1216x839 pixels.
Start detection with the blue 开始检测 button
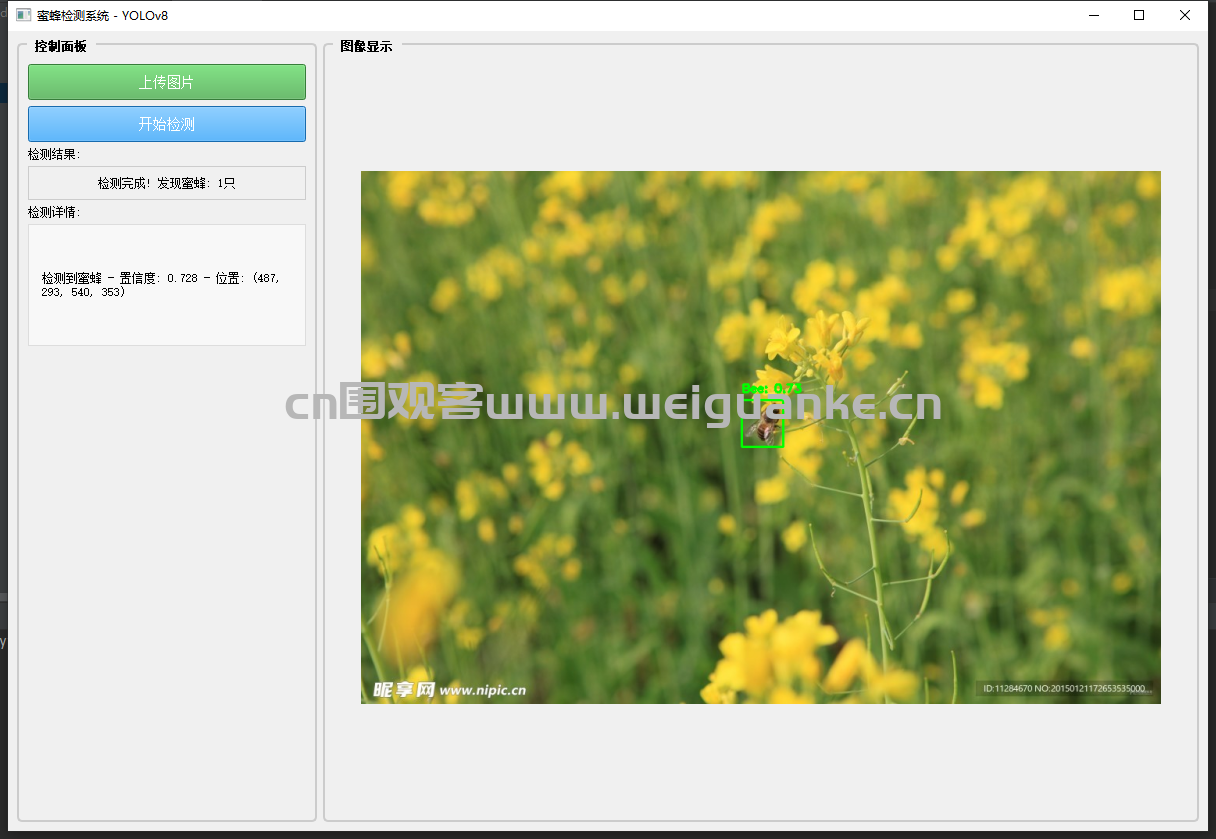[167, 124]
